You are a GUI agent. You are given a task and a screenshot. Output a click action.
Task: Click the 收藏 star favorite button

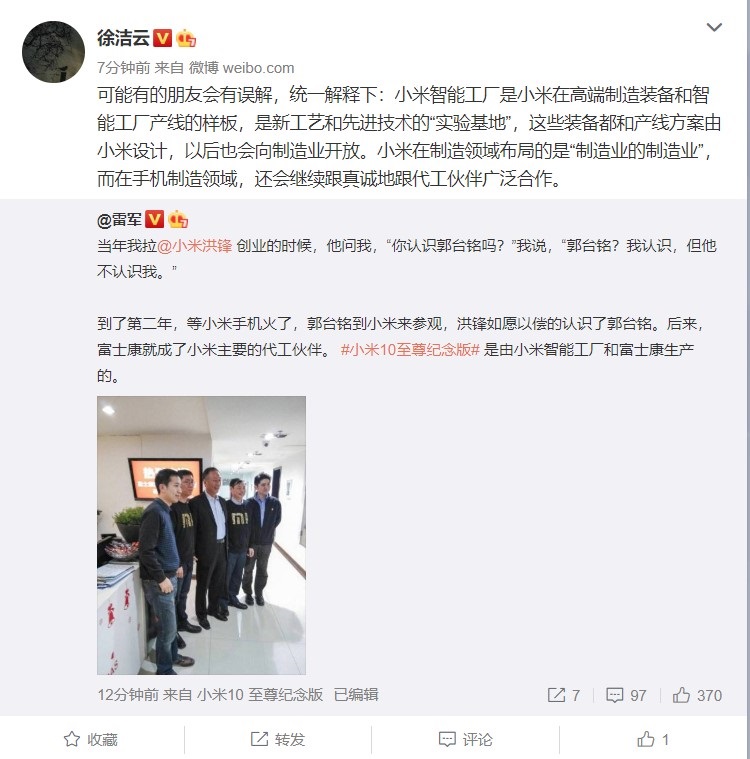[91, 739]
